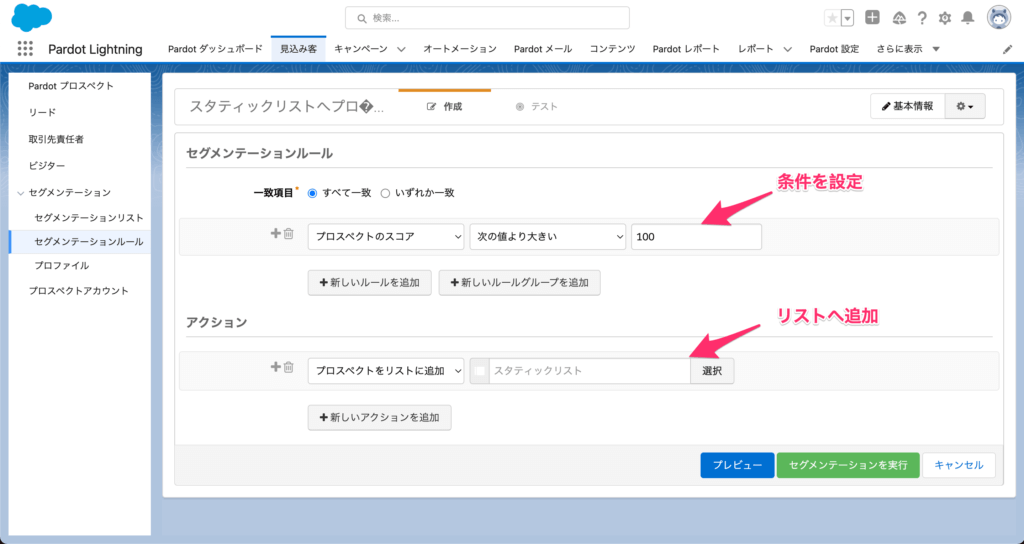
Task: Open the Pardot レポート tab
Action: click(686, 49)
